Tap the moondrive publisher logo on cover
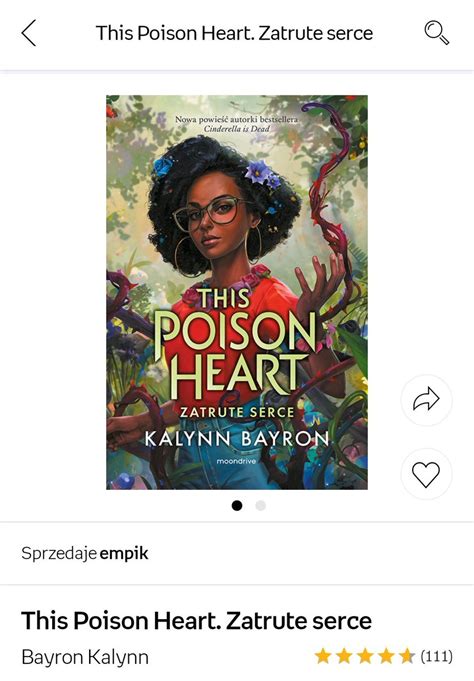This screenshot has height=681, width=474. click(236, 461)
